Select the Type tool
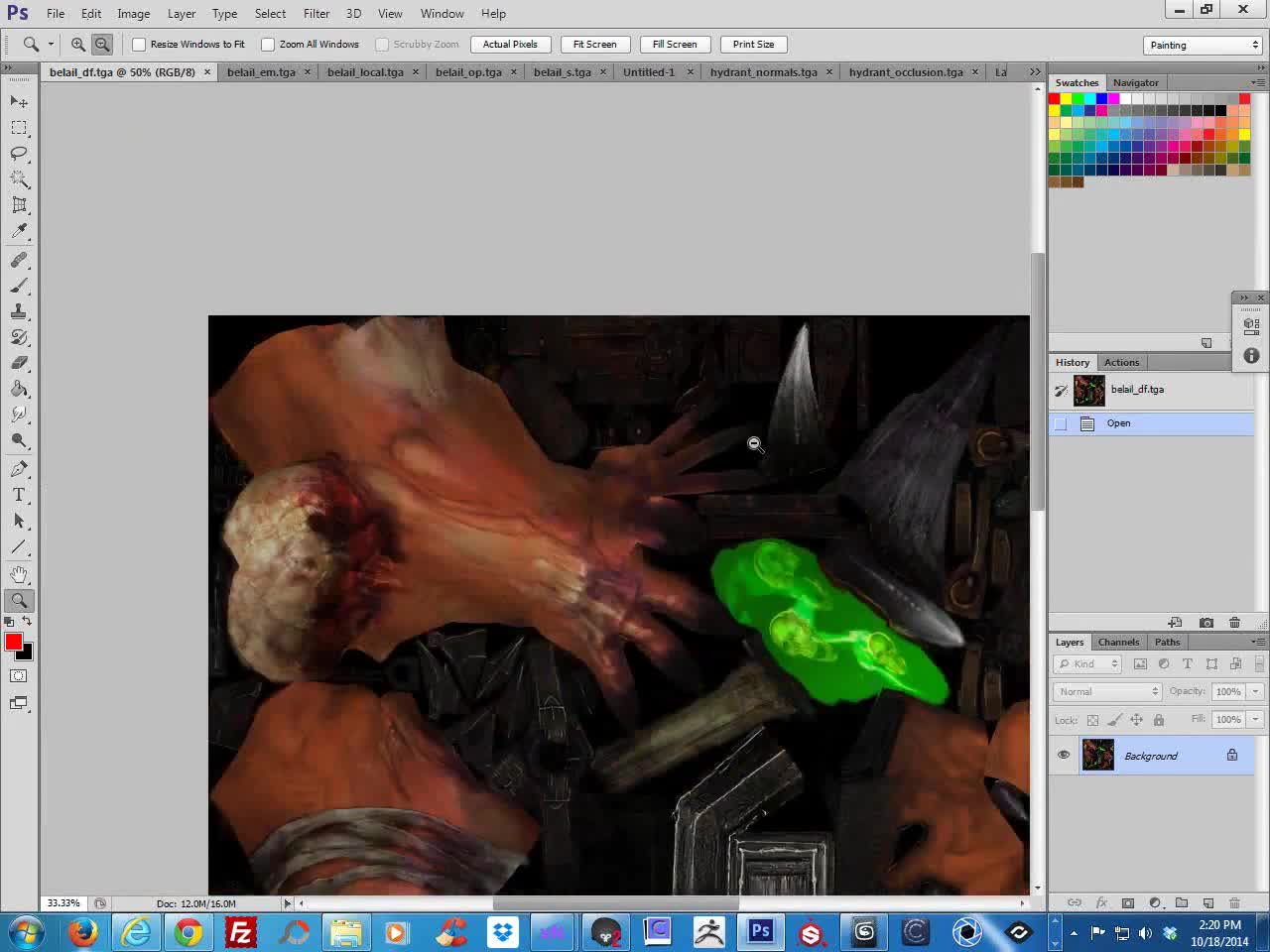Image resolution: width=1270 pixels, height=952 pixels. 19,495
